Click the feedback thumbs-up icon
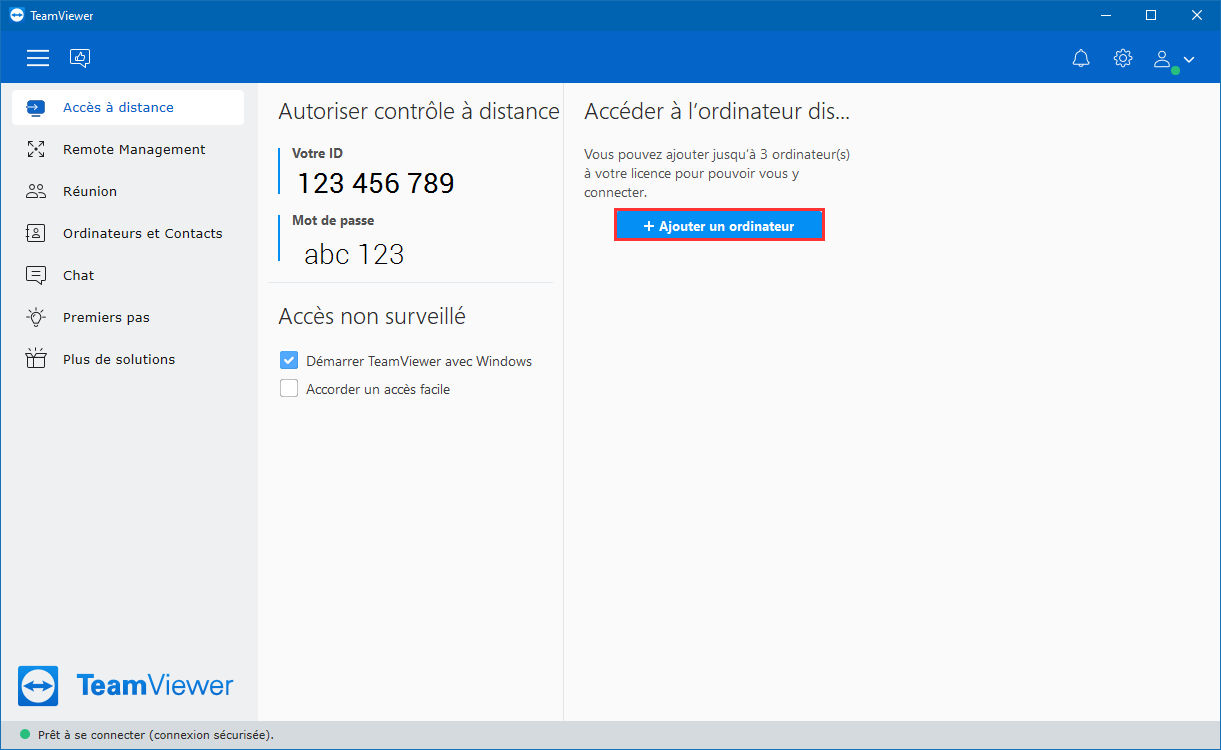This screenshot has height=750, width=1221. point(80,58)
